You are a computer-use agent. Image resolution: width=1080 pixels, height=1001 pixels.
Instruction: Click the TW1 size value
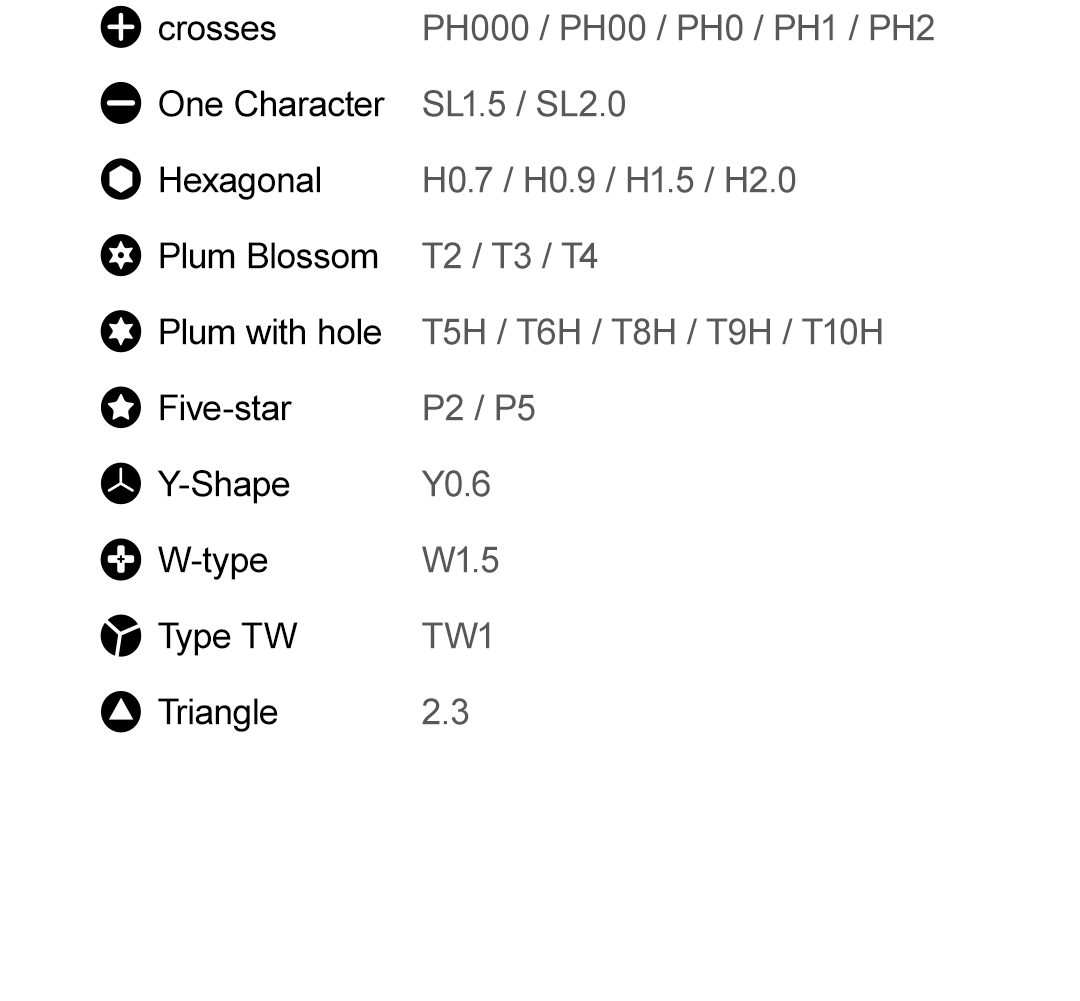click(457, 637)
